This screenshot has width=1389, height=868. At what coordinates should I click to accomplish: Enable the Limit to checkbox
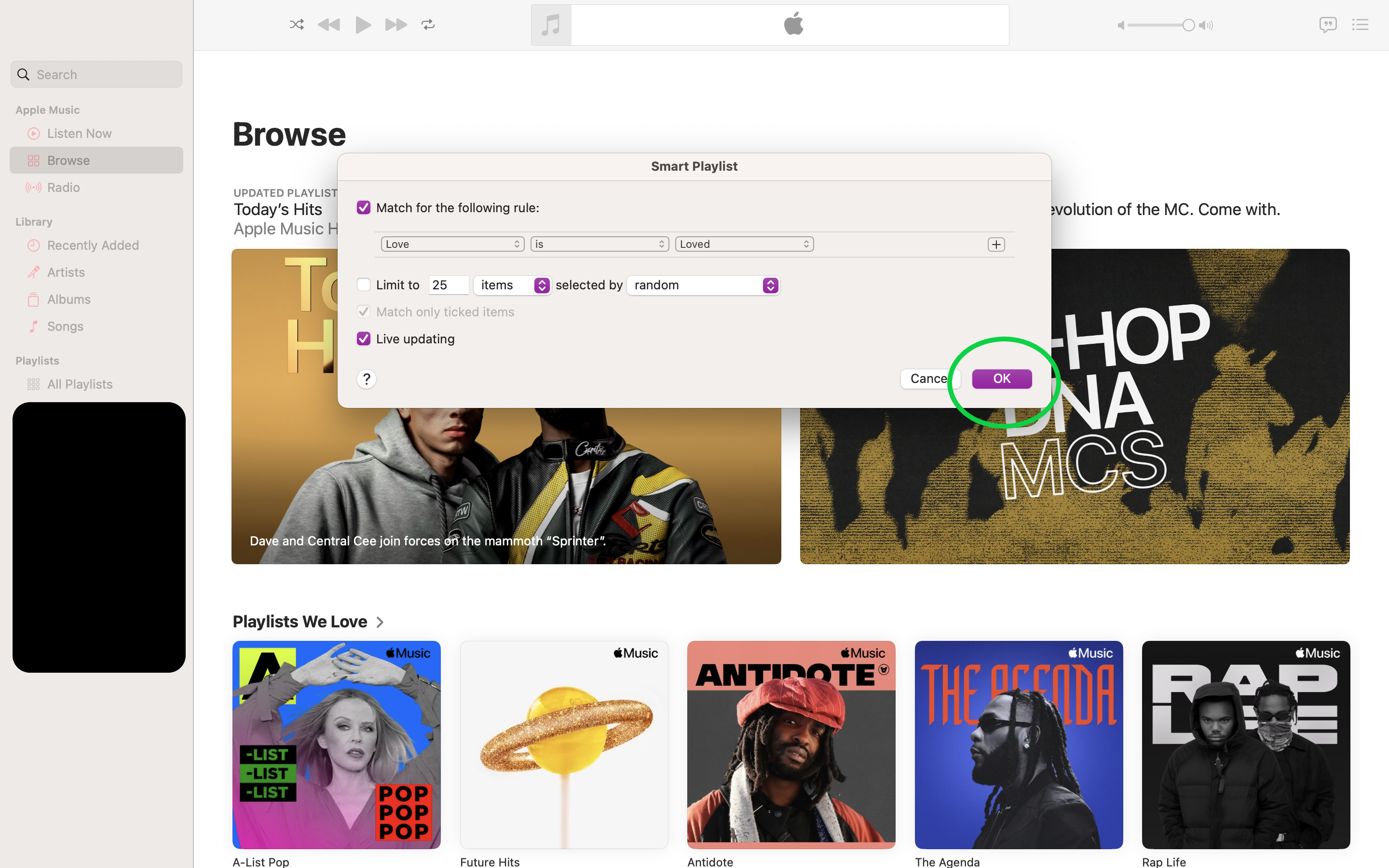(363, 285)
